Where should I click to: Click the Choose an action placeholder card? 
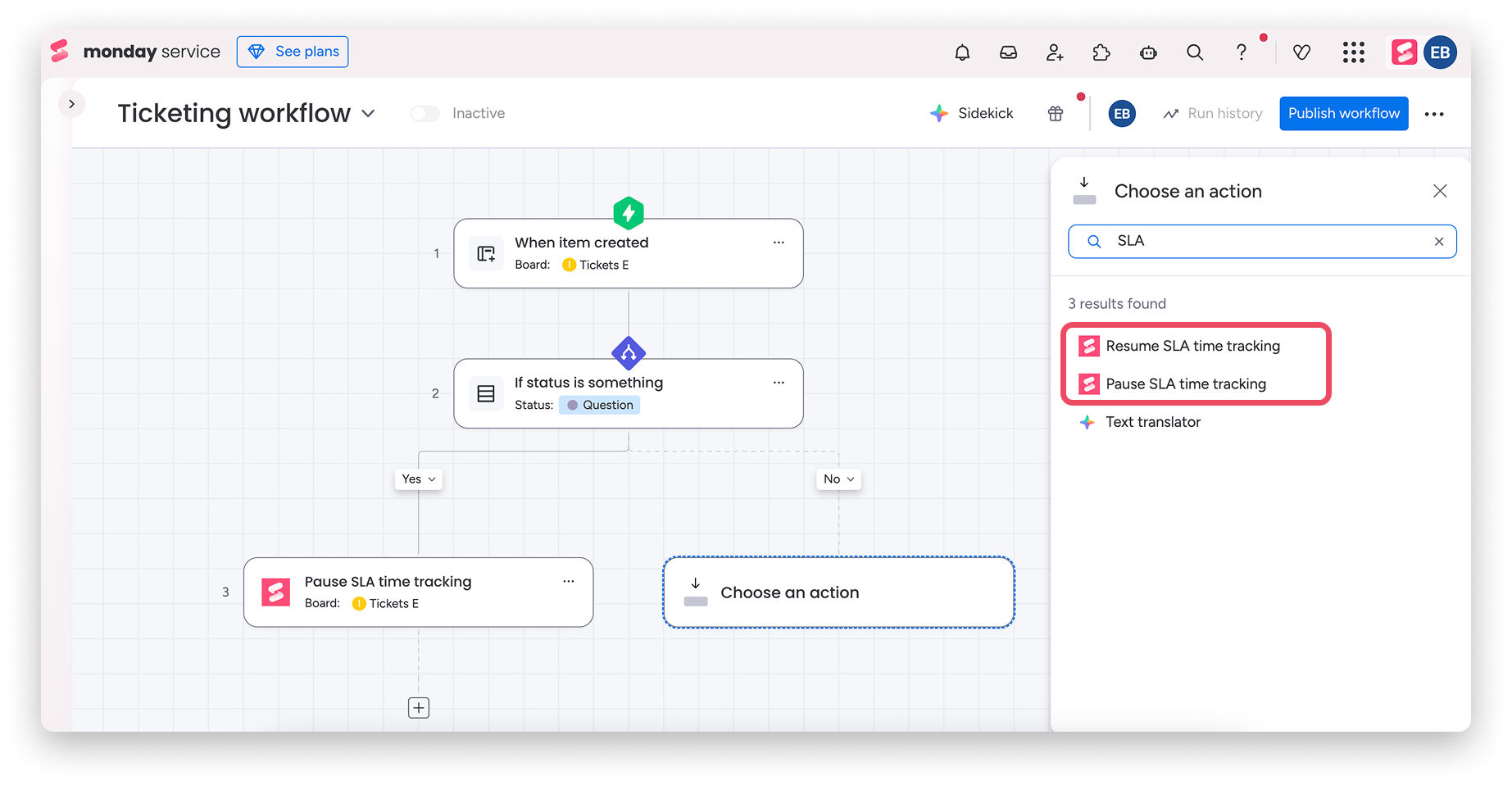(x=839, y=592)
